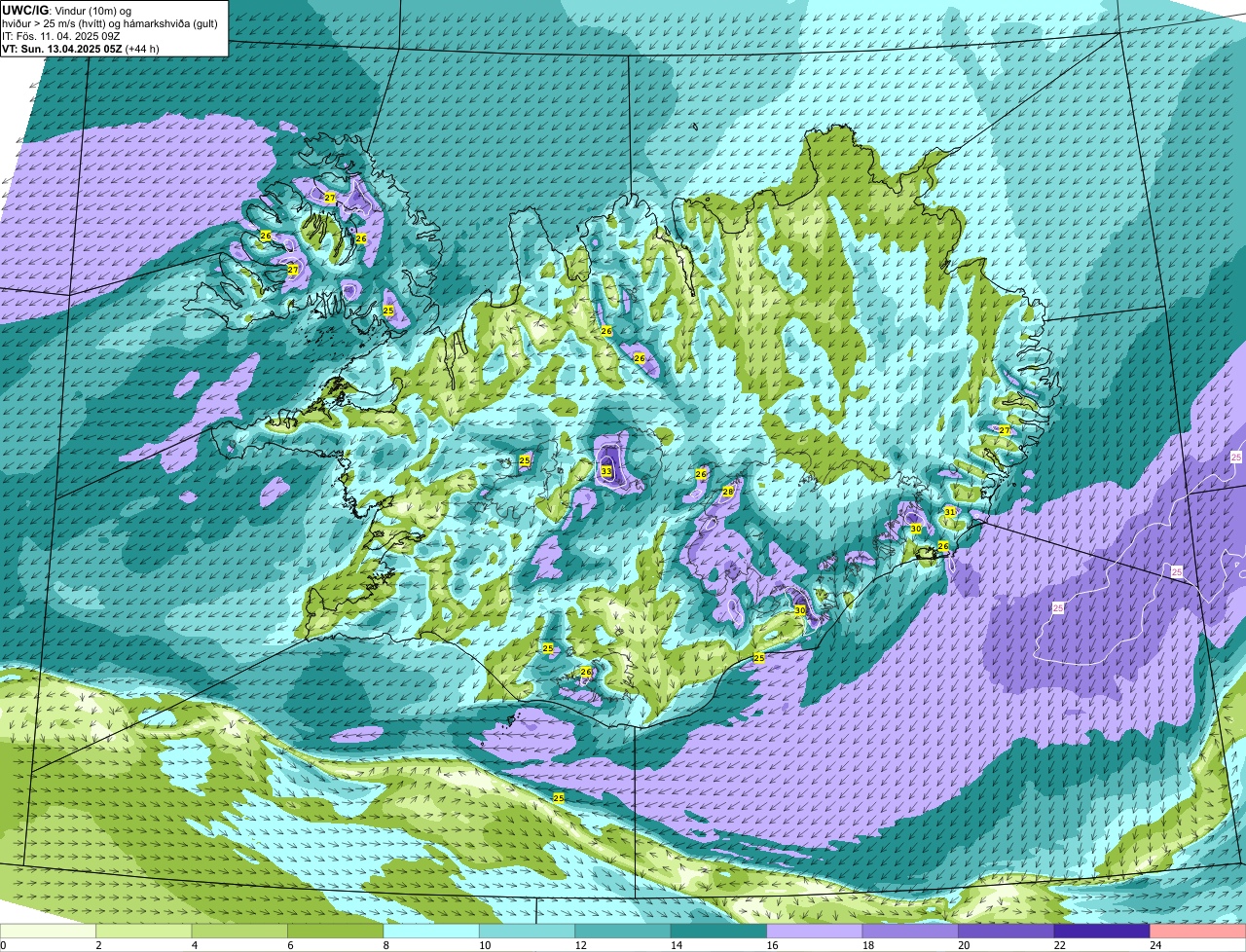Click the "UWC/IG: Vindur (10m) og" title line
Image resolution: width=1246 pixels, height=952 pixels.
point(67,11)
